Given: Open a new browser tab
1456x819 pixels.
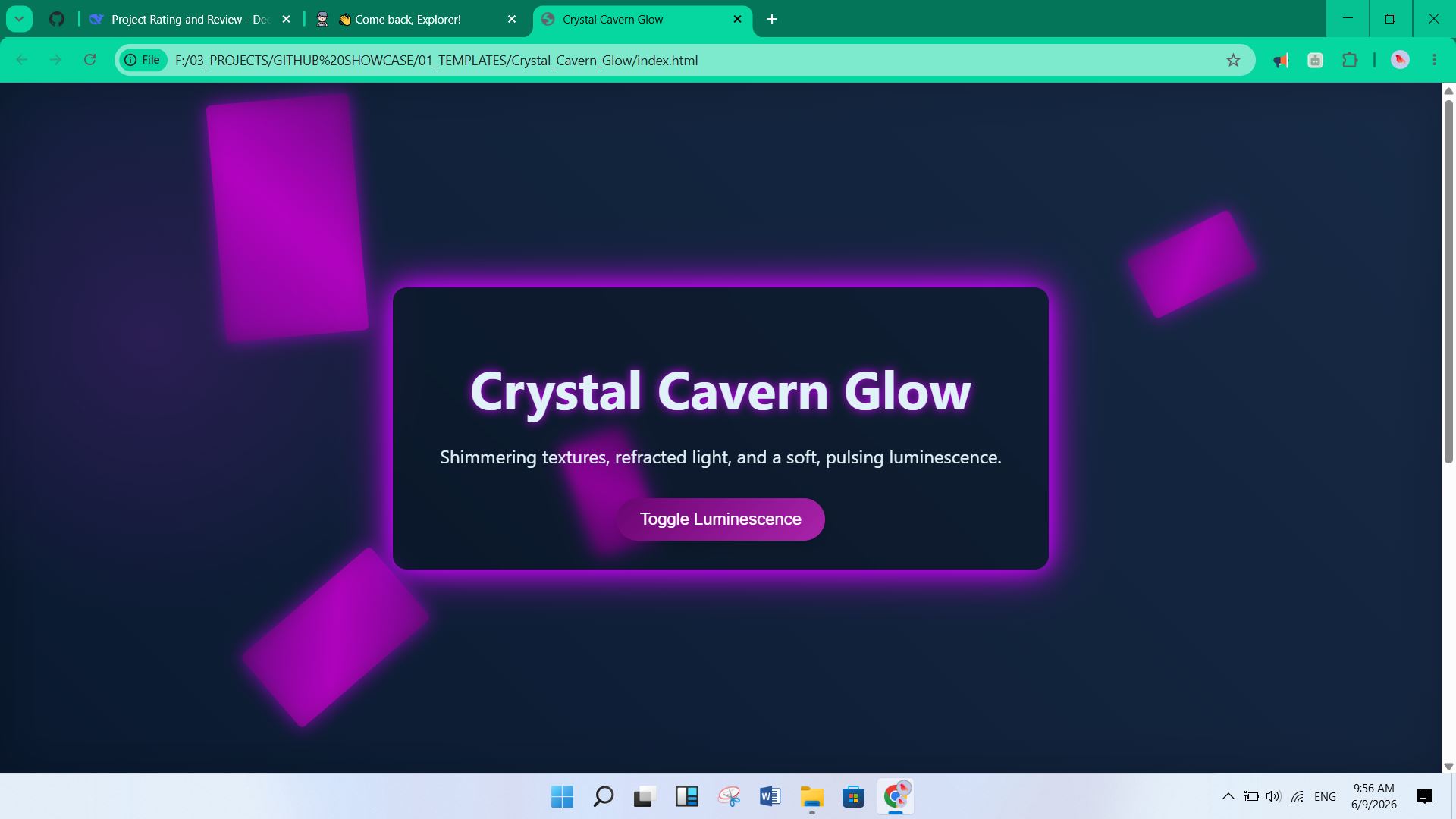Looking at the screenshot, I should pyautogui.click(x=772, y=19).
